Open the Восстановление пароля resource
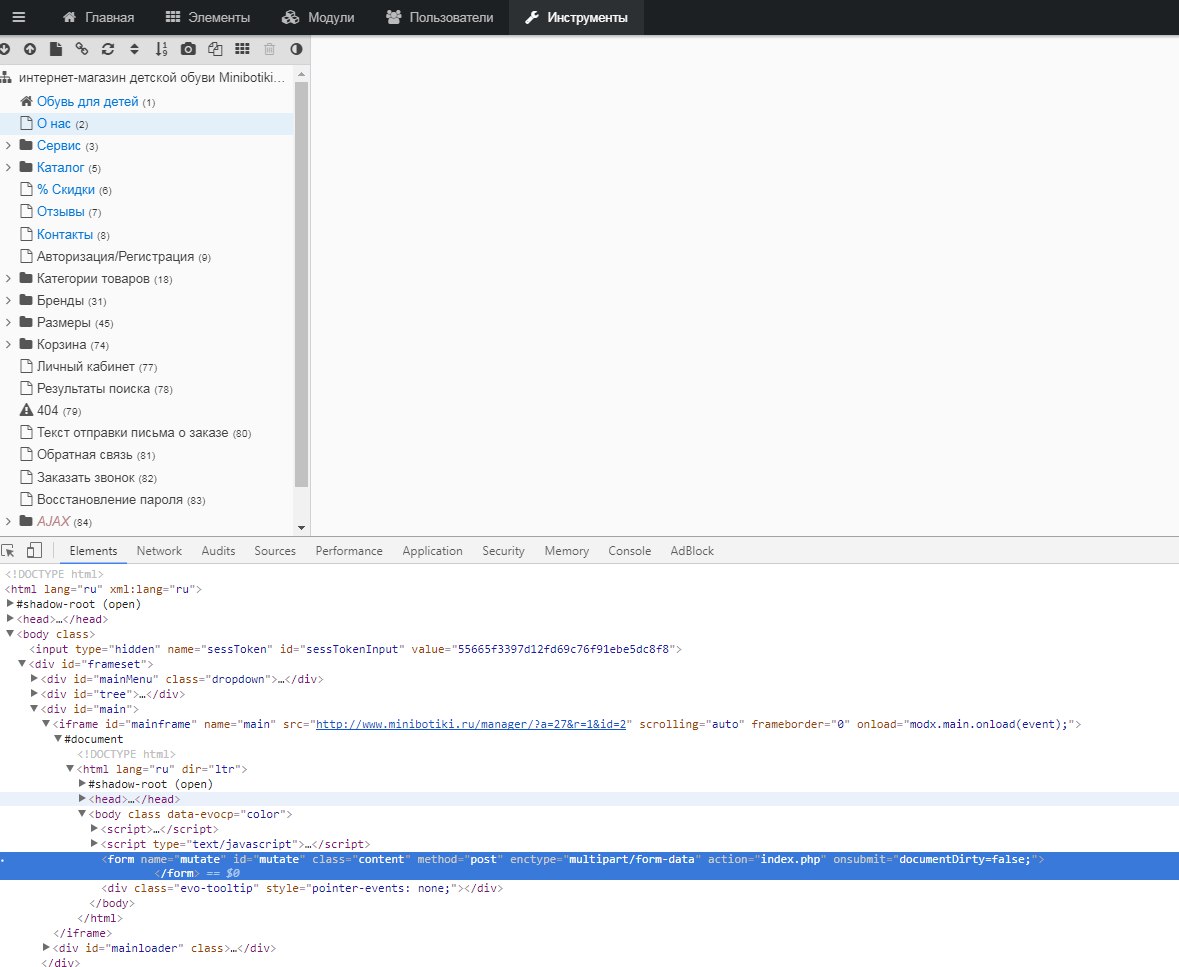1179x967 pixels. pyautogui.click(x=110, y=499)
